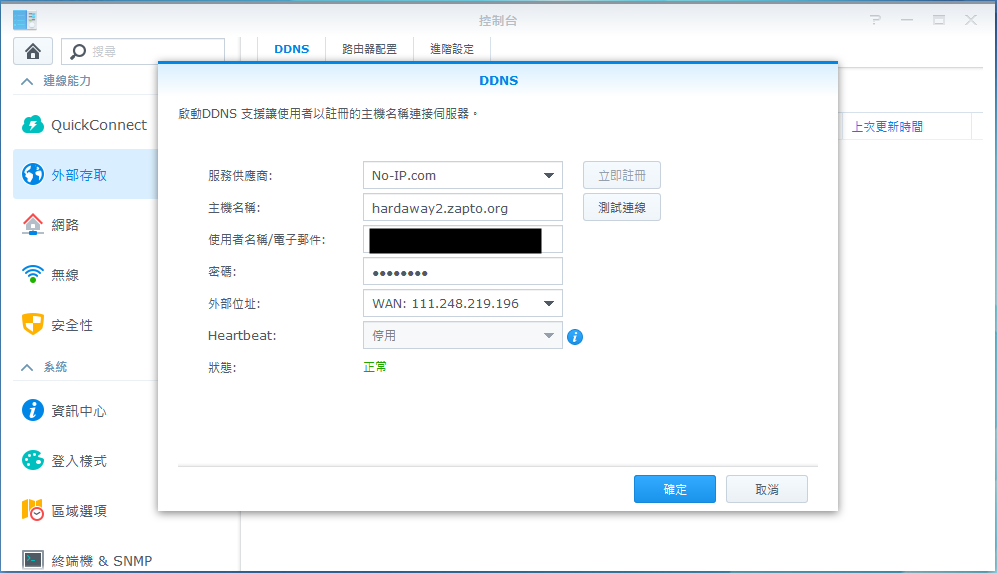
Task: Open the 無線 Wi-Fi icon
Action: (x=32, y=274)
